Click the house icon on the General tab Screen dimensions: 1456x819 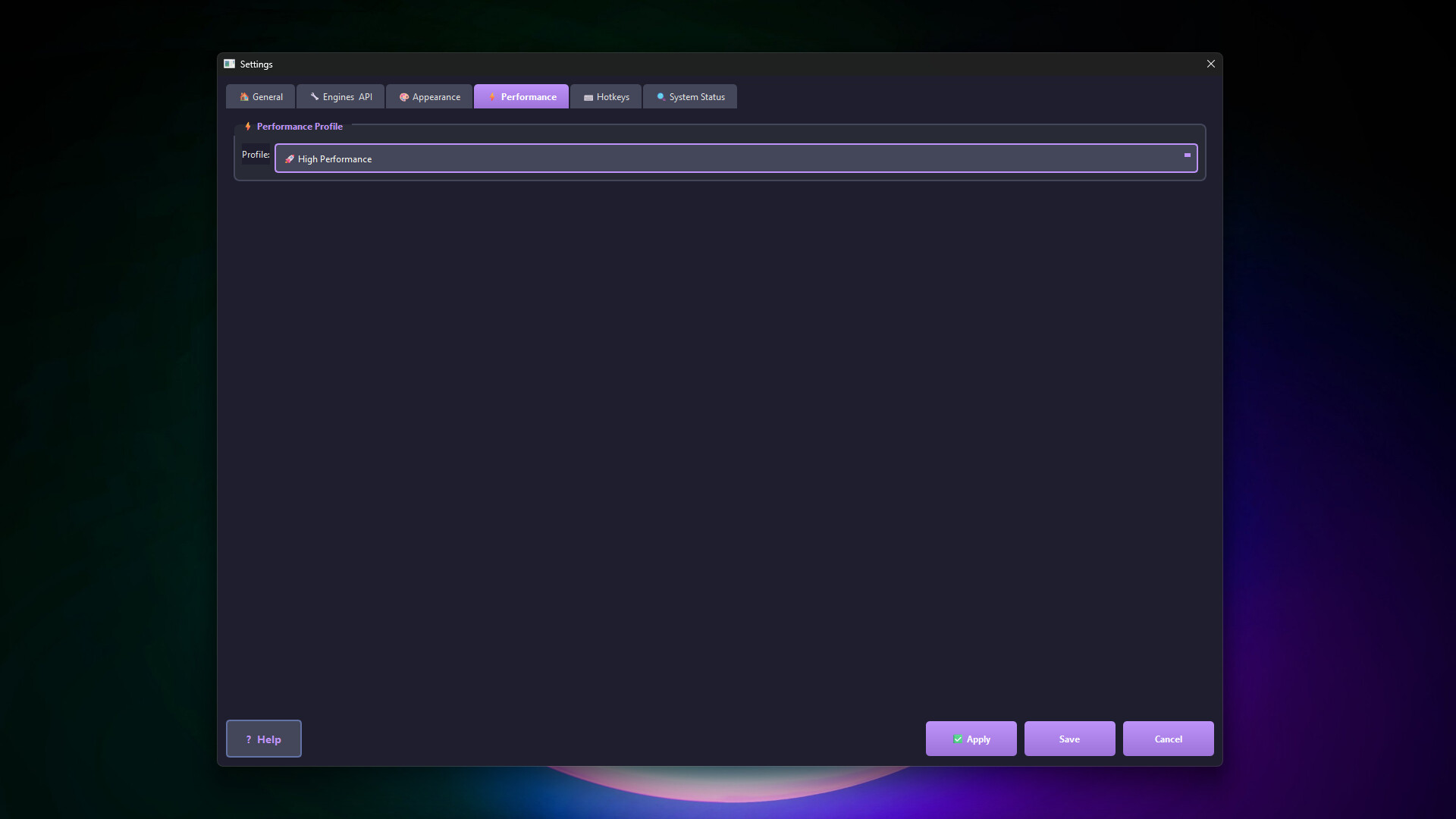[244, 96]
